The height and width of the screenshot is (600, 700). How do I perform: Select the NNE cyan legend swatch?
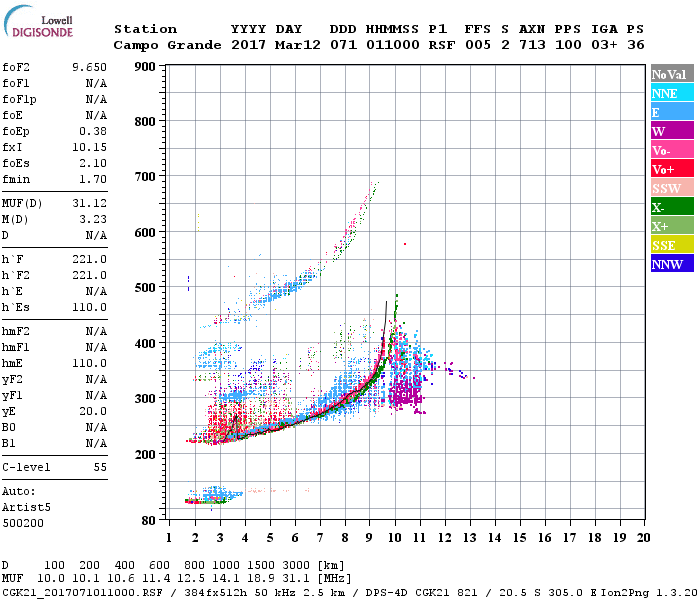[x=672, y=93]
